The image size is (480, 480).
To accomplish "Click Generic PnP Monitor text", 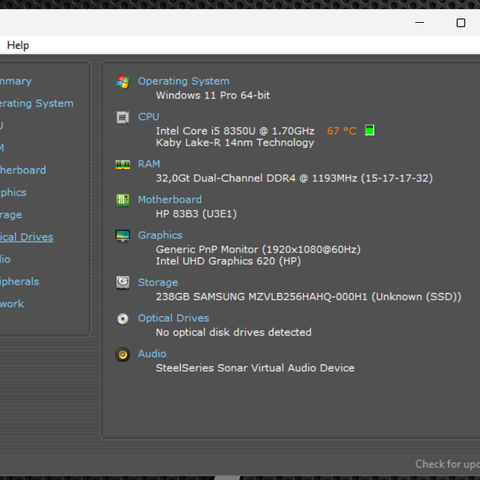I will coord(258,249).
